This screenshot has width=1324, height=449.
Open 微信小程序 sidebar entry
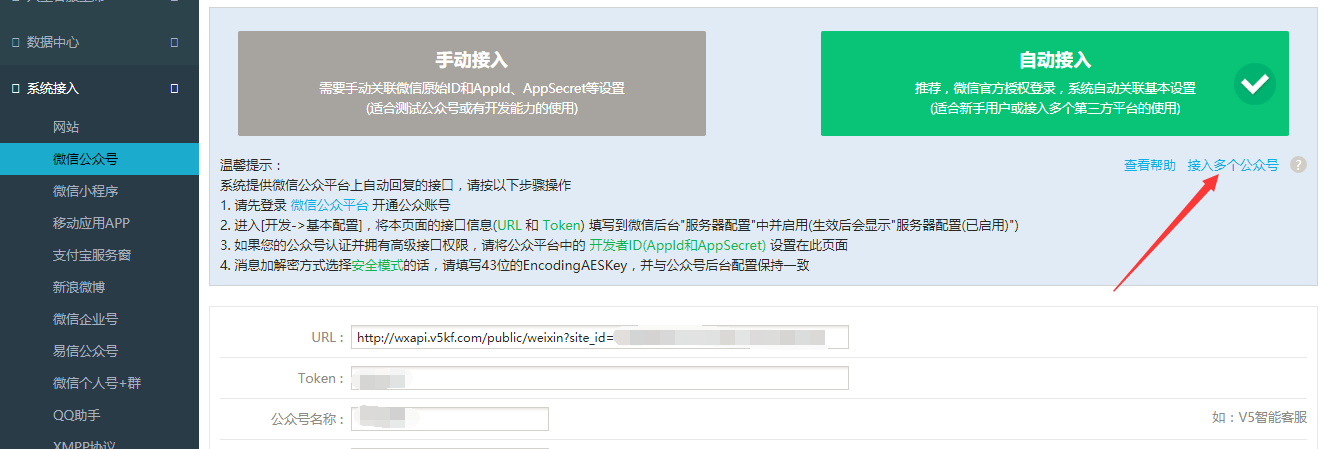[85, 191]
